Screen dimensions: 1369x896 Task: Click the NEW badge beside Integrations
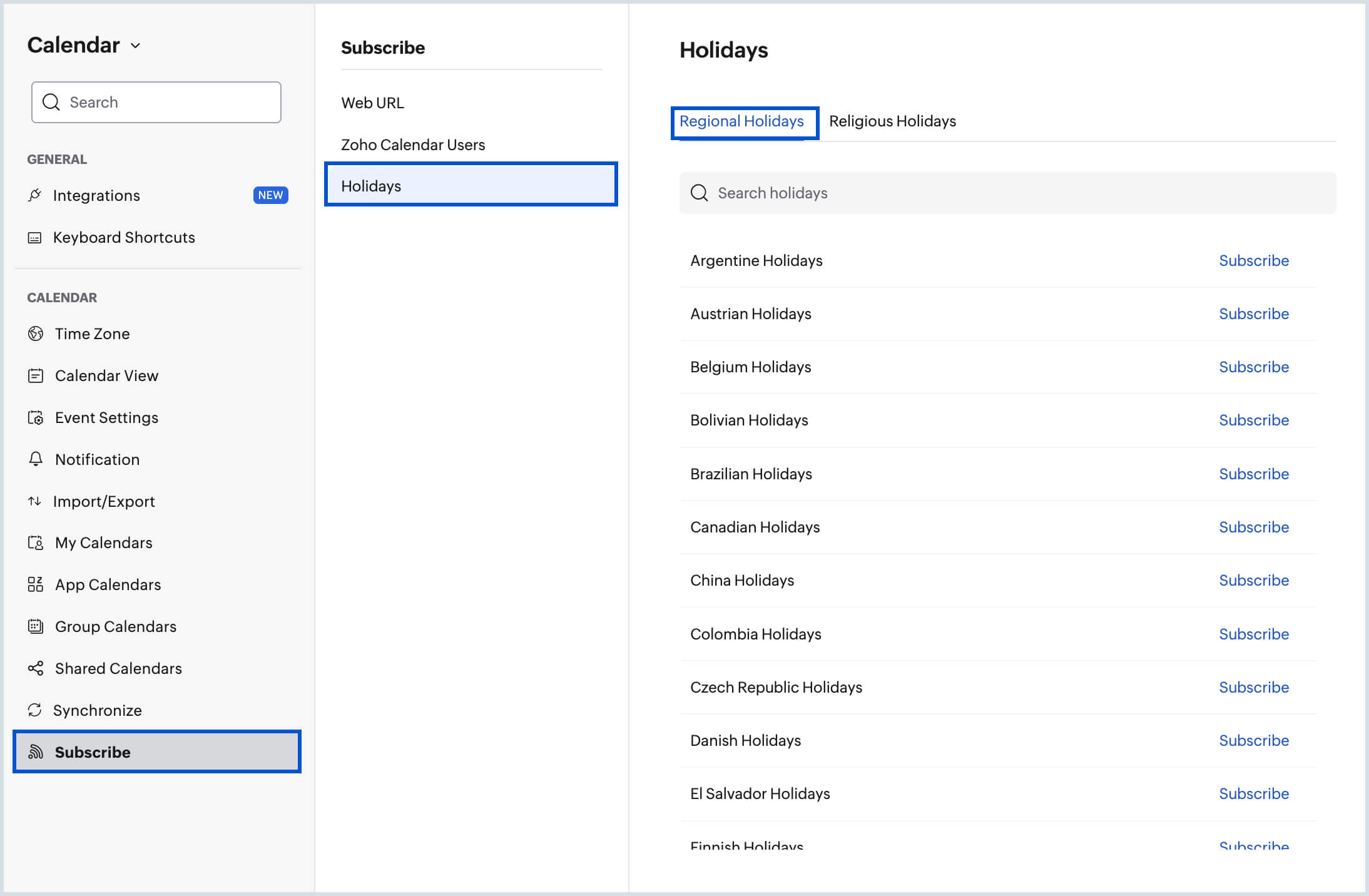click(270, 195)
